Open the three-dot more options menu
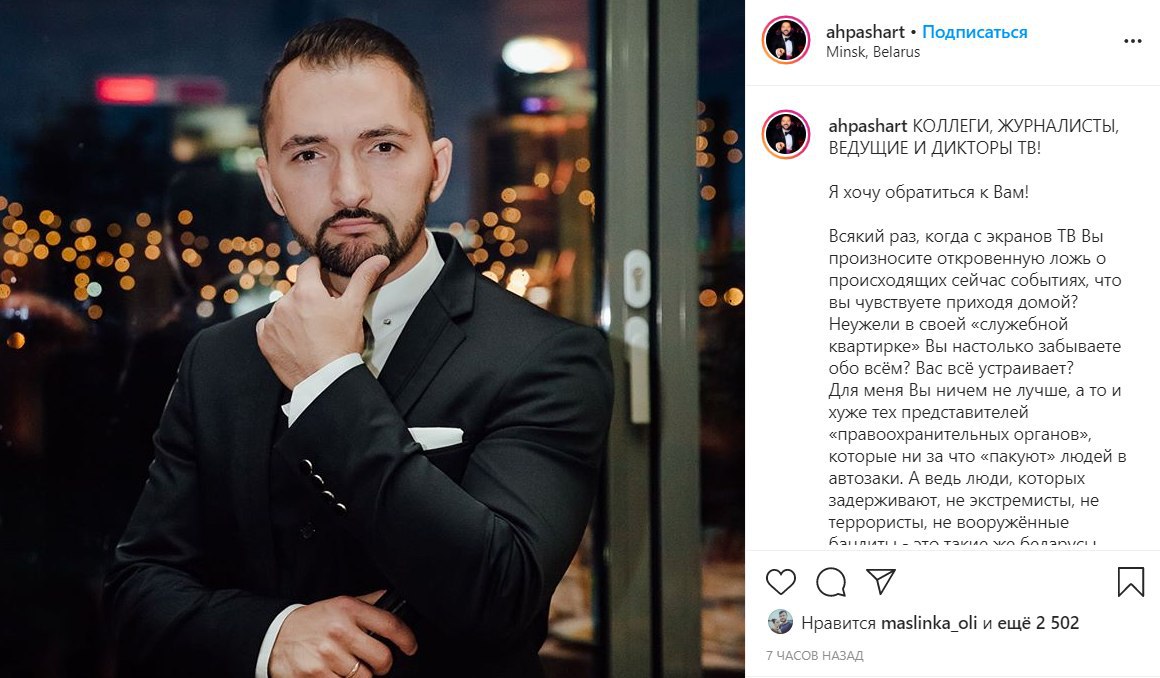 (1133, 41)
